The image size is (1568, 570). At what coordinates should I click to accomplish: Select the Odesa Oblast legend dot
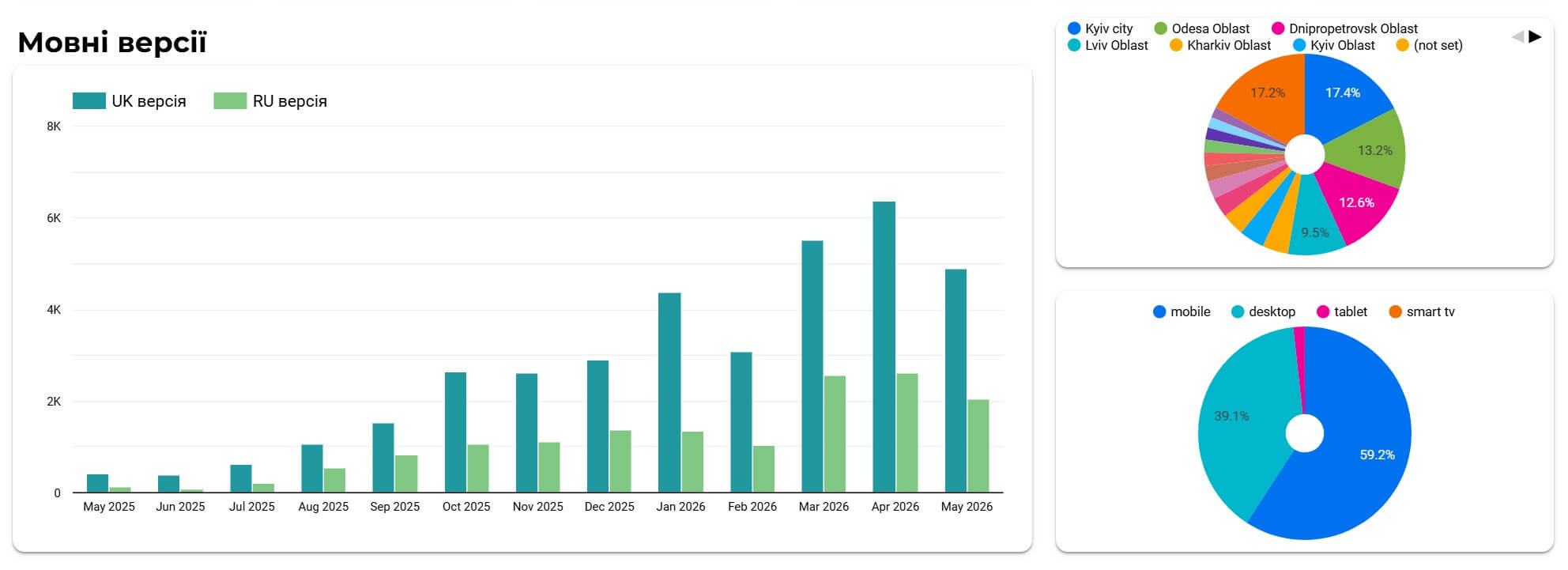(x=1160, y=28)
